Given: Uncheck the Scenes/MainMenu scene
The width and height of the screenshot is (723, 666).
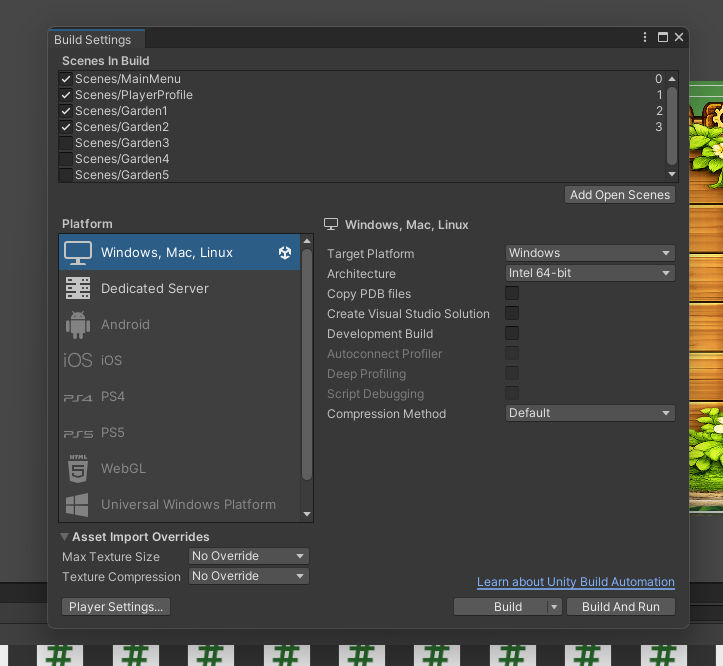Looking at the screenshot, I should coord(66,79).
